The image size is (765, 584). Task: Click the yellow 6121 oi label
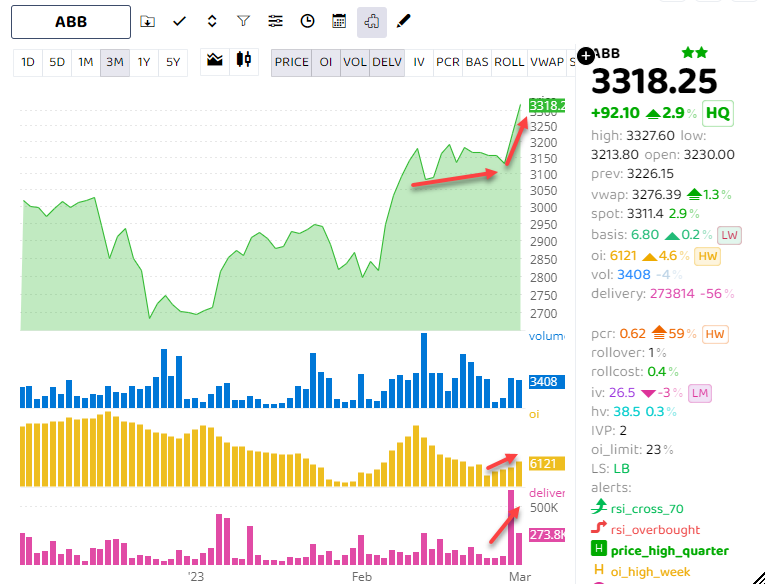[547, 463]
